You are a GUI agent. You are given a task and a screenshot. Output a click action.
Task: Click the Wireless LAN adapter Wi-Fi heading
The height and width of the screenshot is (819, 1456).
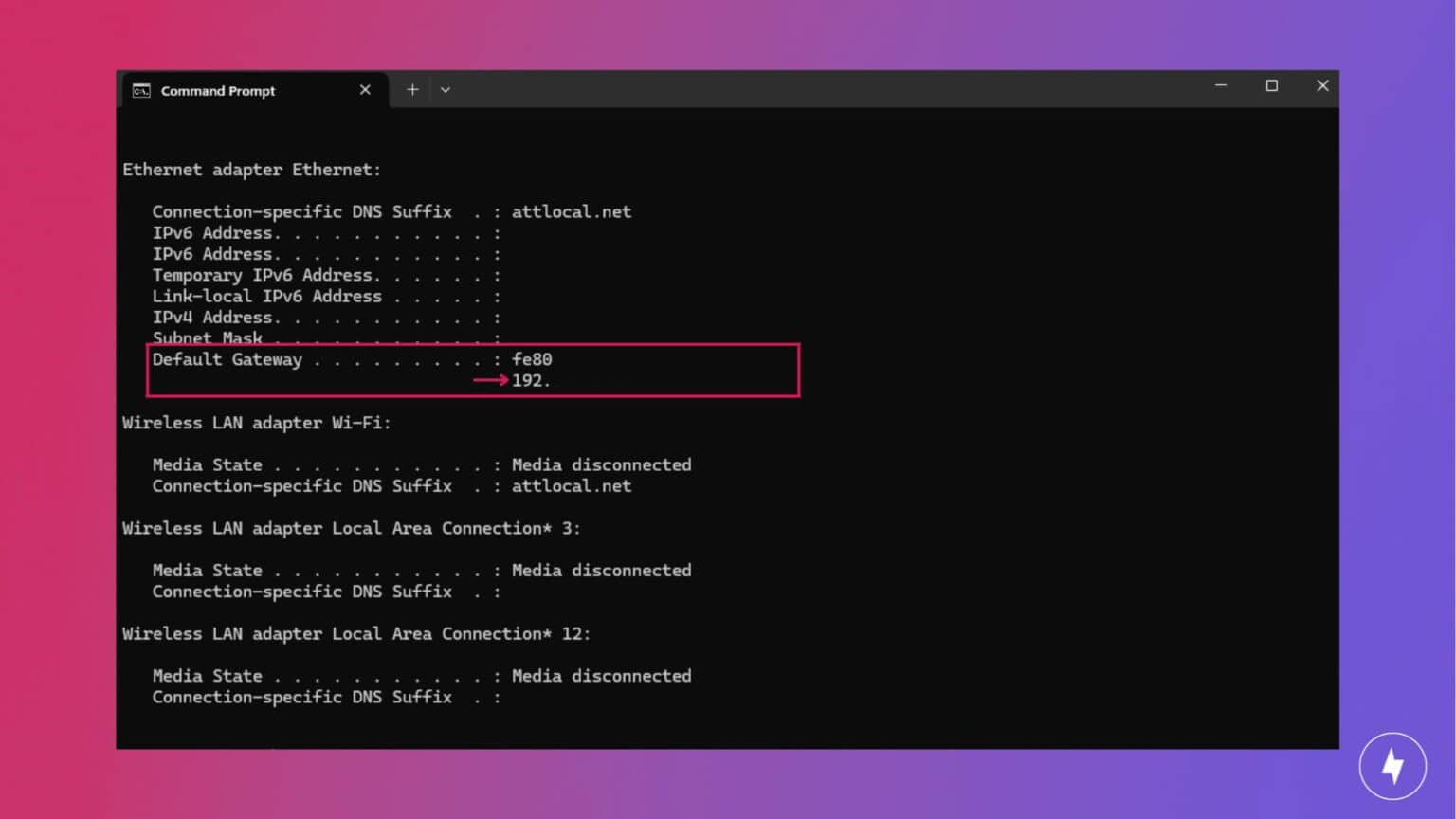[256, 423]
